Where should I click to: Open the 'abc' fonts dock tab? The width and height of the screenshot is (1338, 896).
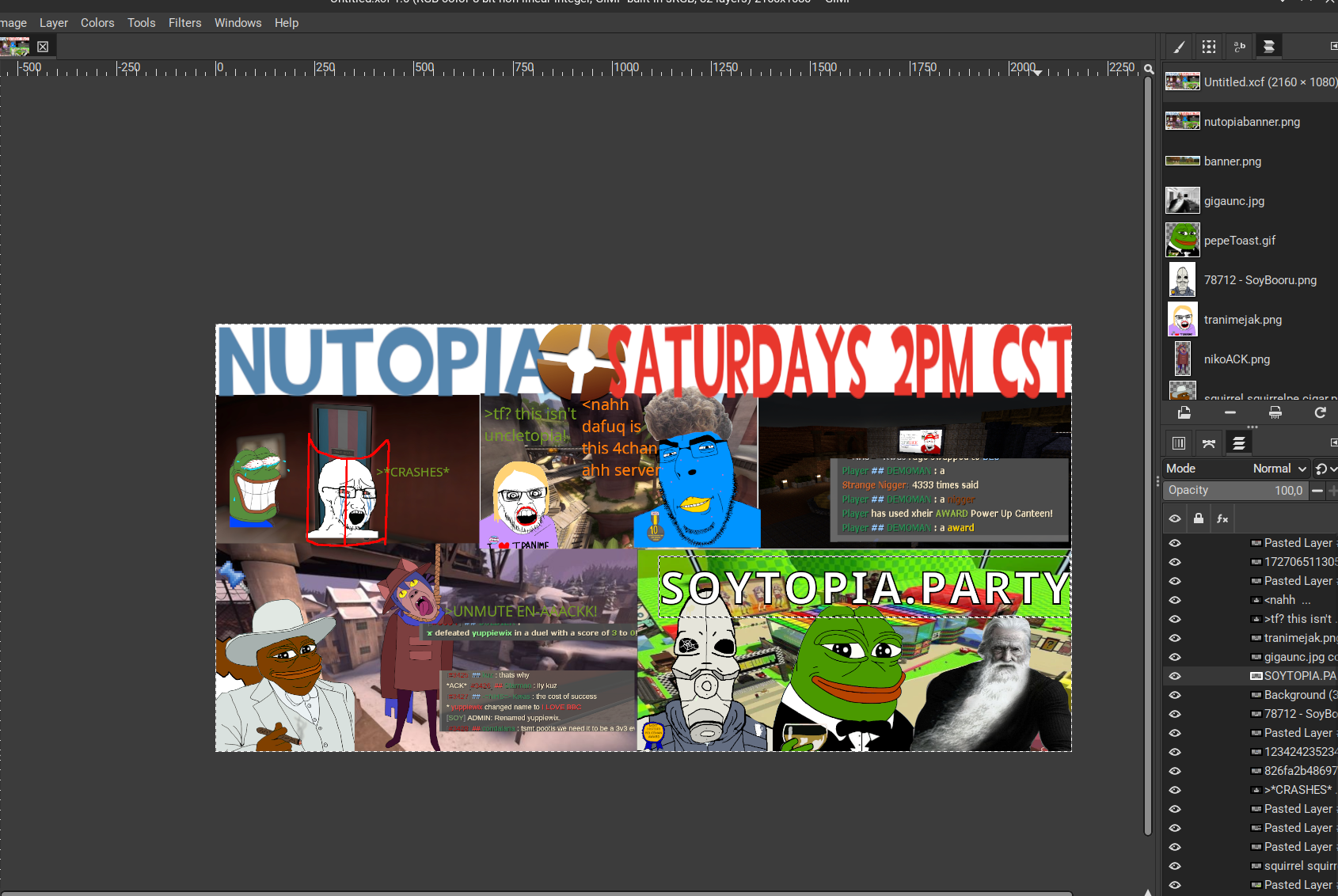coord(1239,47)
